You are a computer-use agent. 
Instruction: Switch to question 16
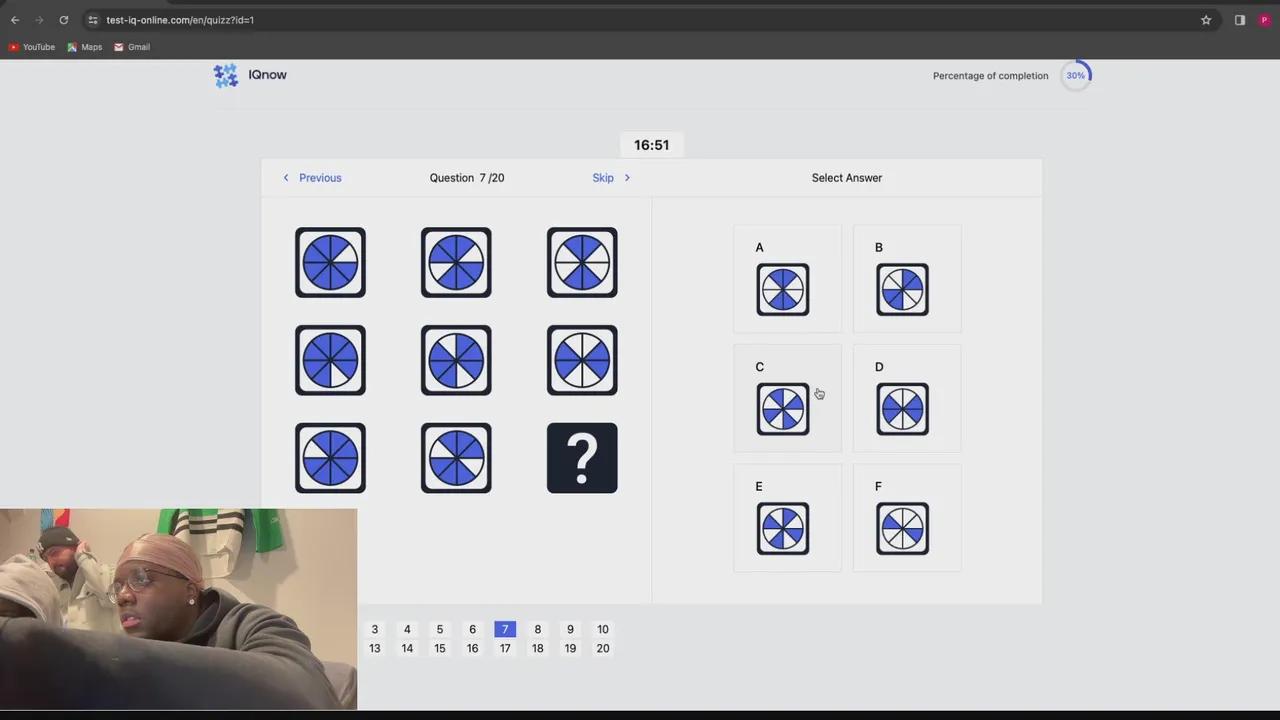point(473,648)
